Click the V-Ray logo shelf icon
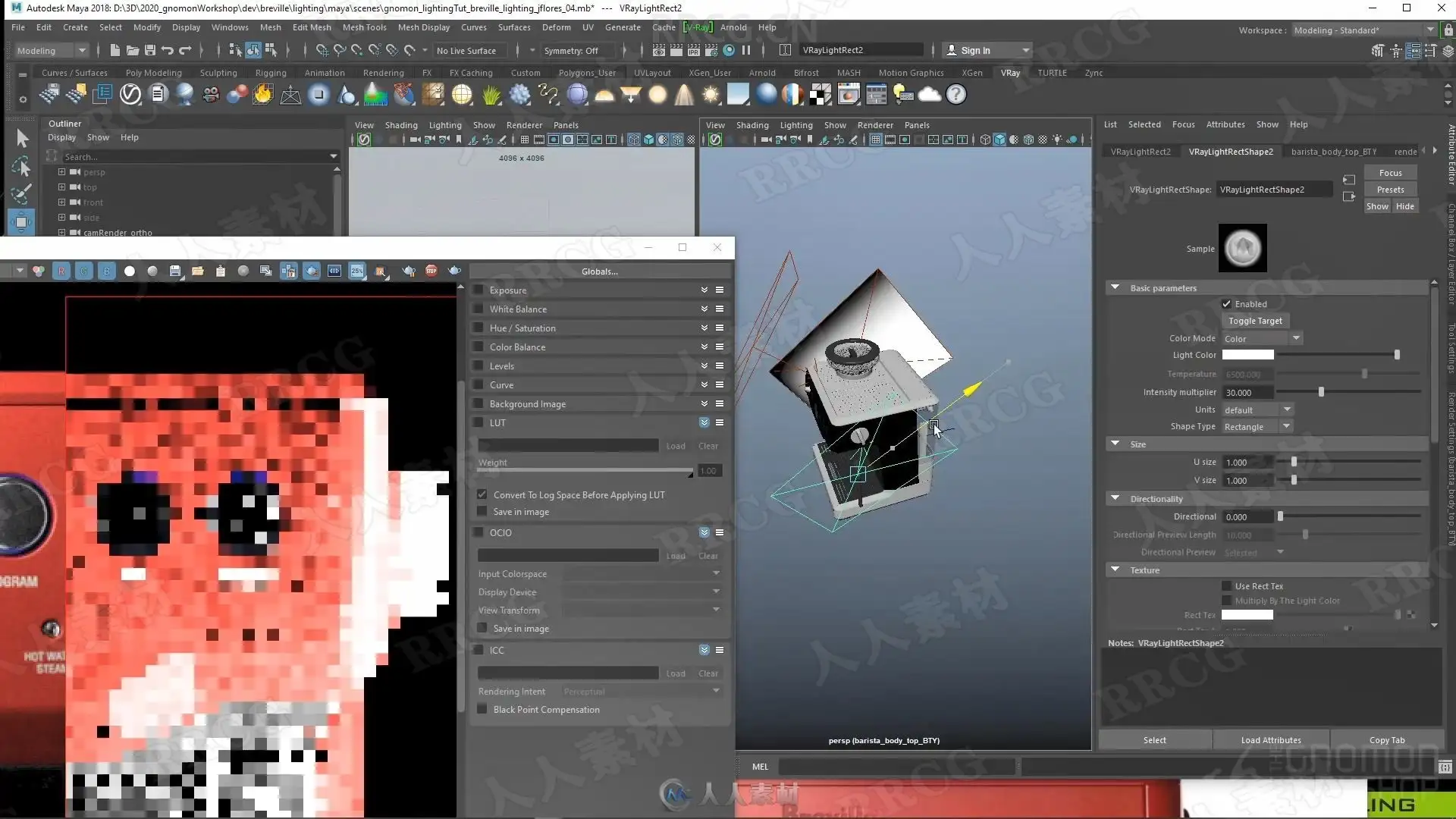The width and height of the screenshot is (1456, 819). point(130,95)
